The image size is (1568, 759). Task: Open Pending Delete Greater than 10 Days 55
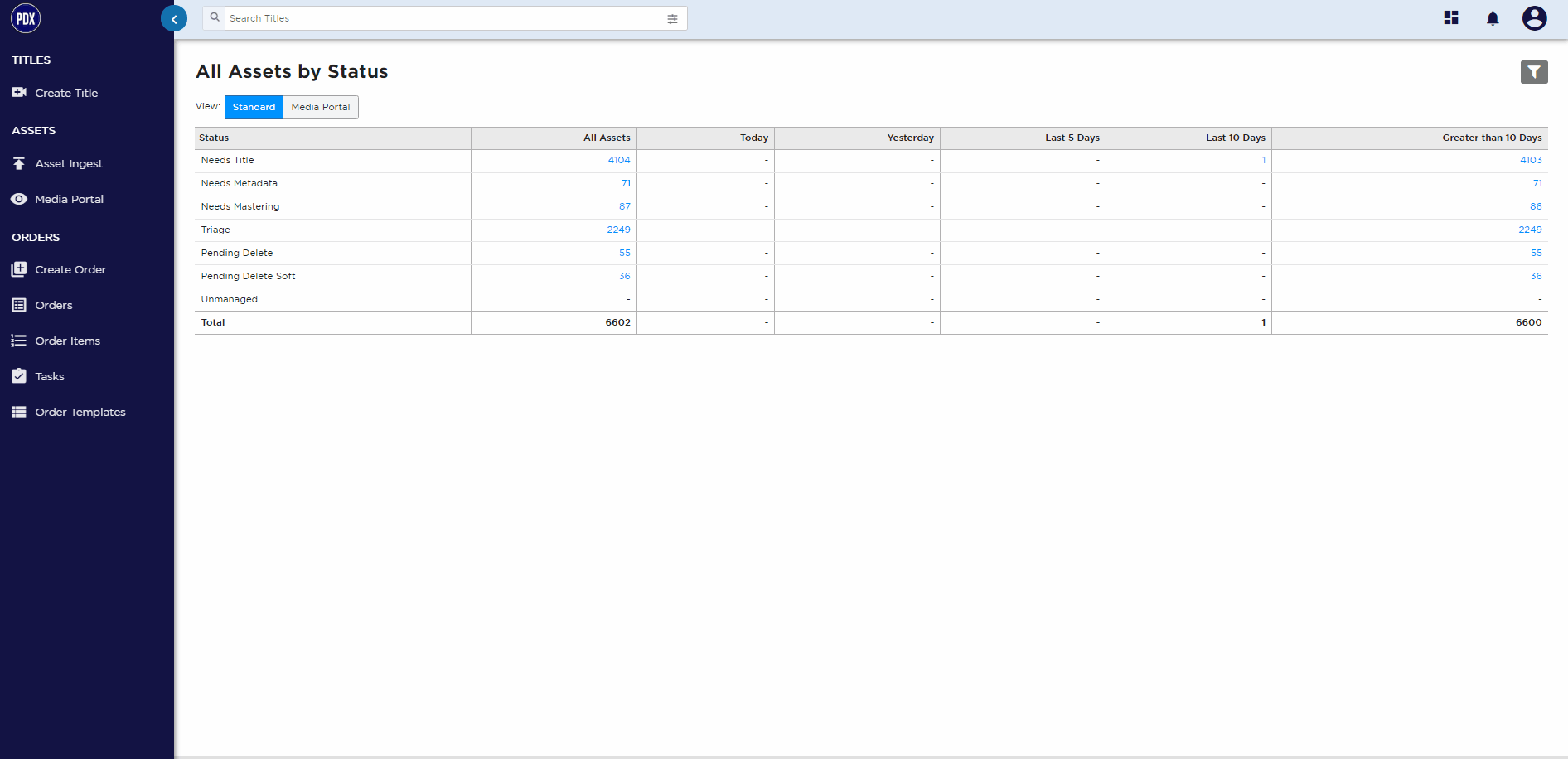pos(1537,253)
